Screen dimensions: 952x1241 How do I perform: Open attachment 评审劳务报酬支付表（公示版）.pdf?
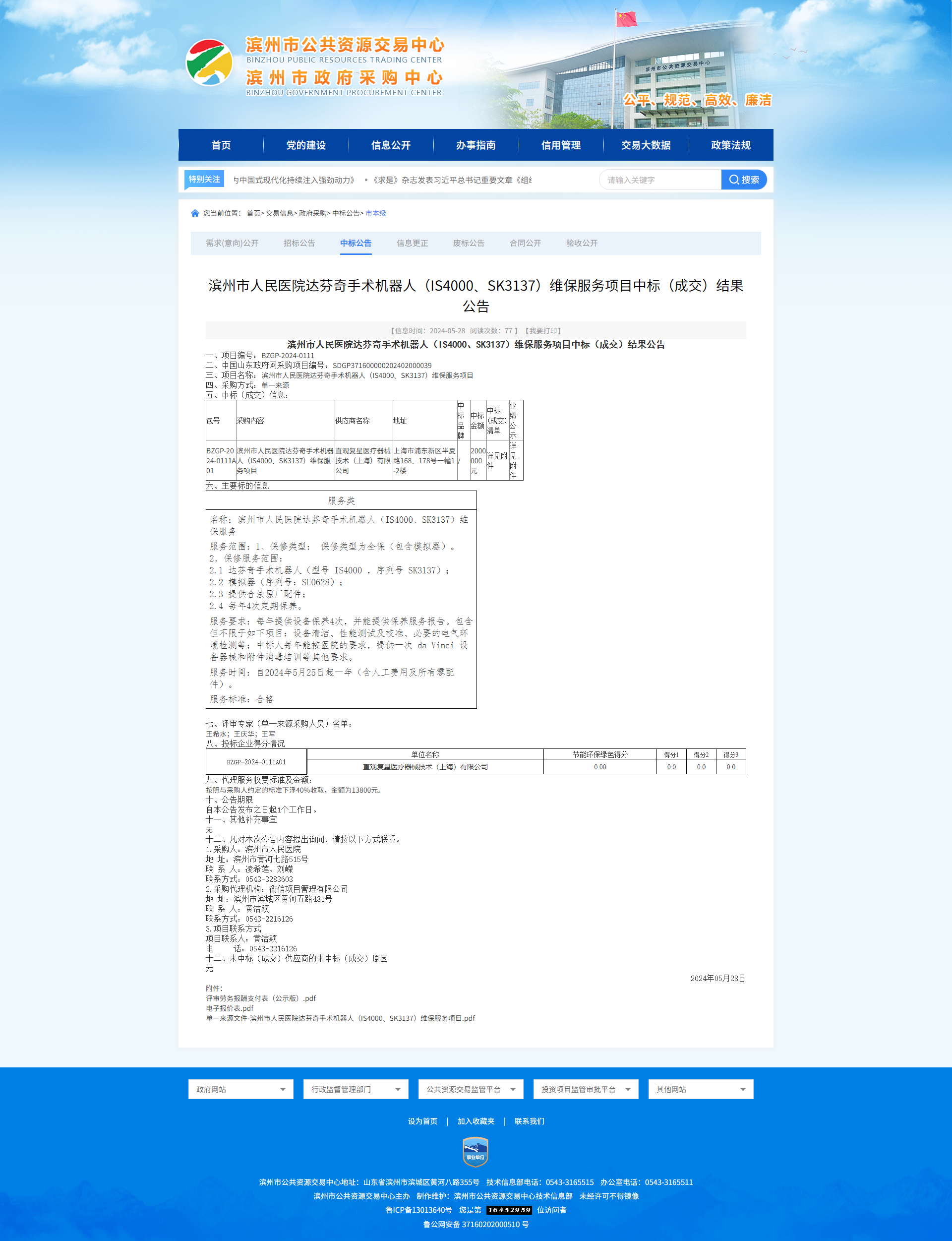click(261, 998)
